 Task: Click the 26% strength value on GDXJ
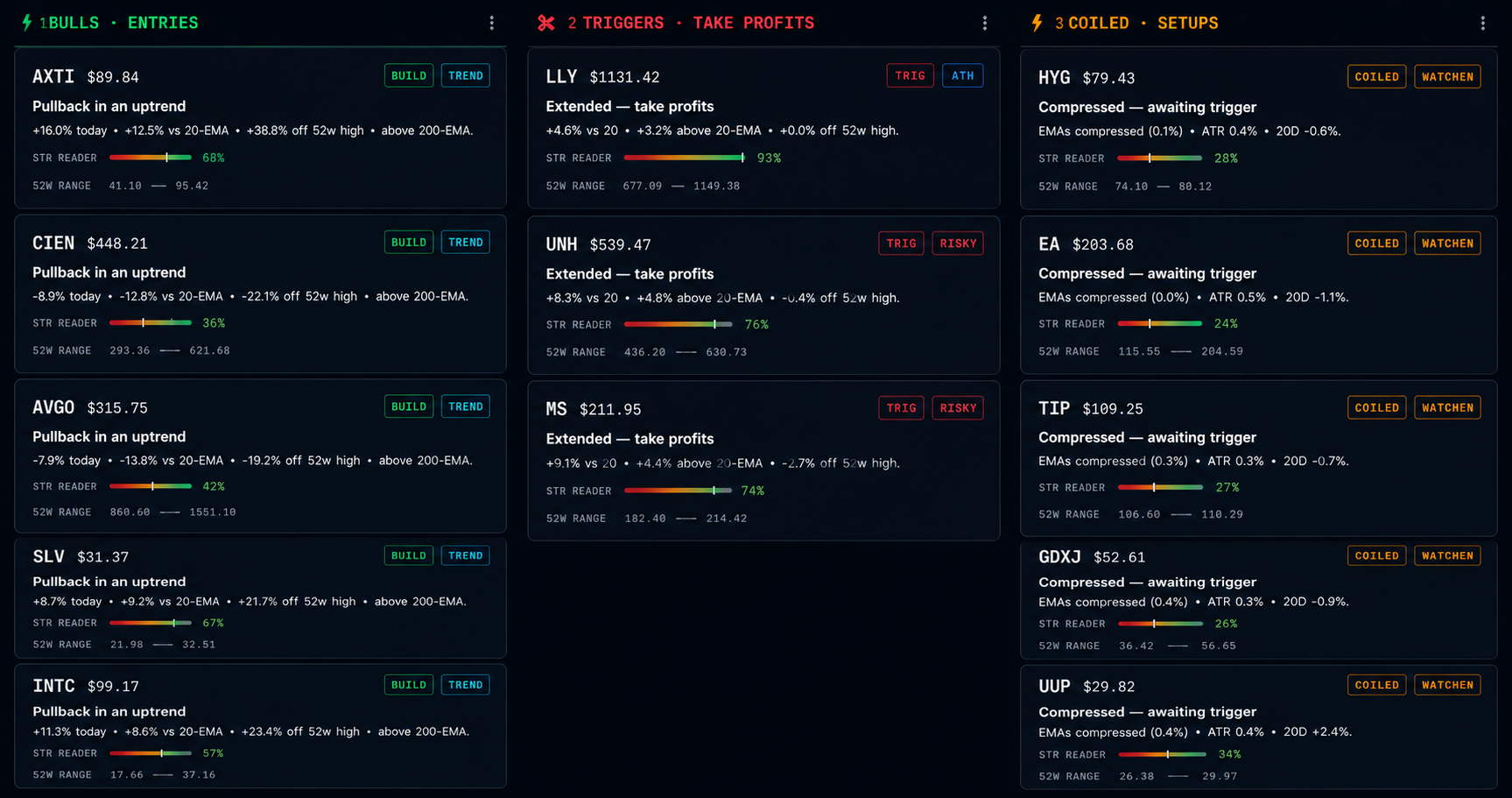click(1226, 624)
